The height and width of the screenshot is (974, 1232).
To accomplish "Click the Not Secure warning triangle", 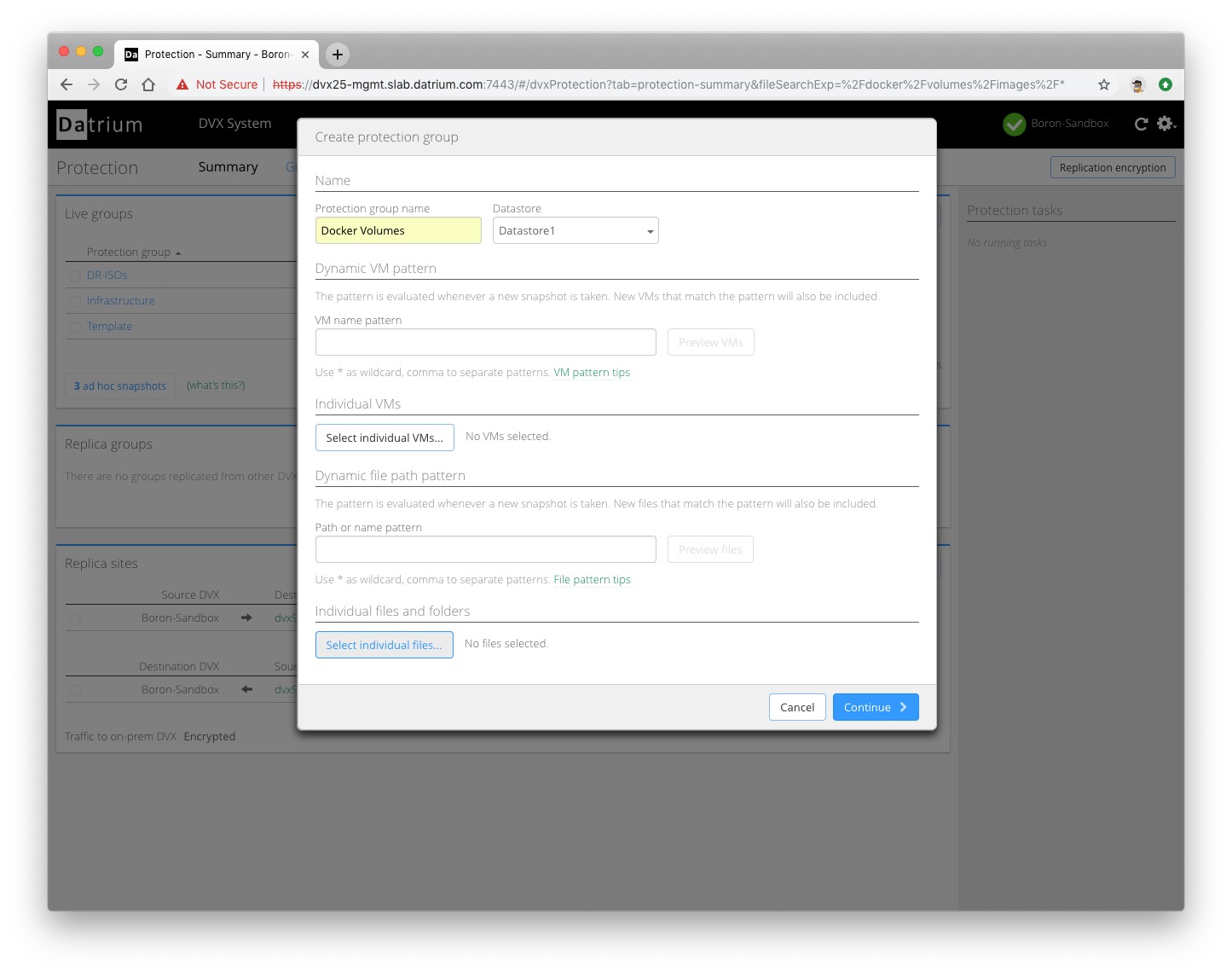I will click(x=182, y=84).
